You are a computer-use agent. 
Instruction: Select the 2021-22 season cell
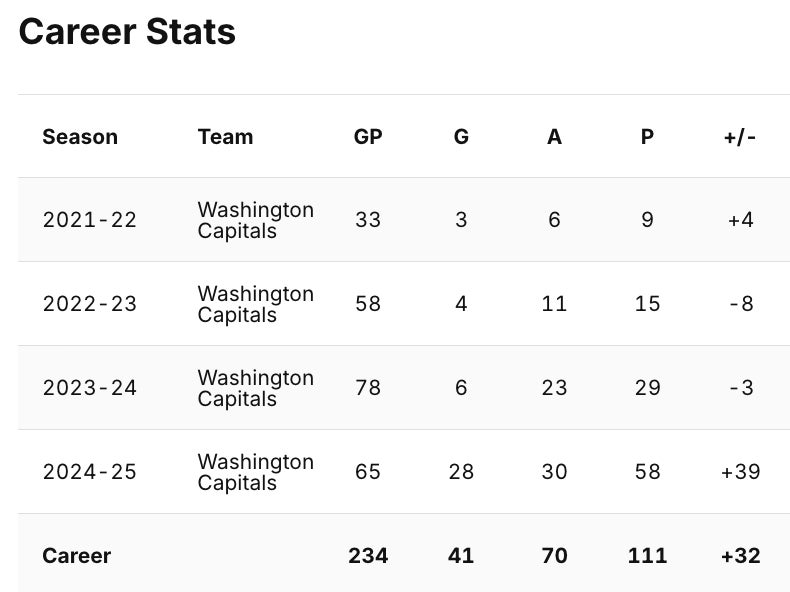tap(90, 220)
